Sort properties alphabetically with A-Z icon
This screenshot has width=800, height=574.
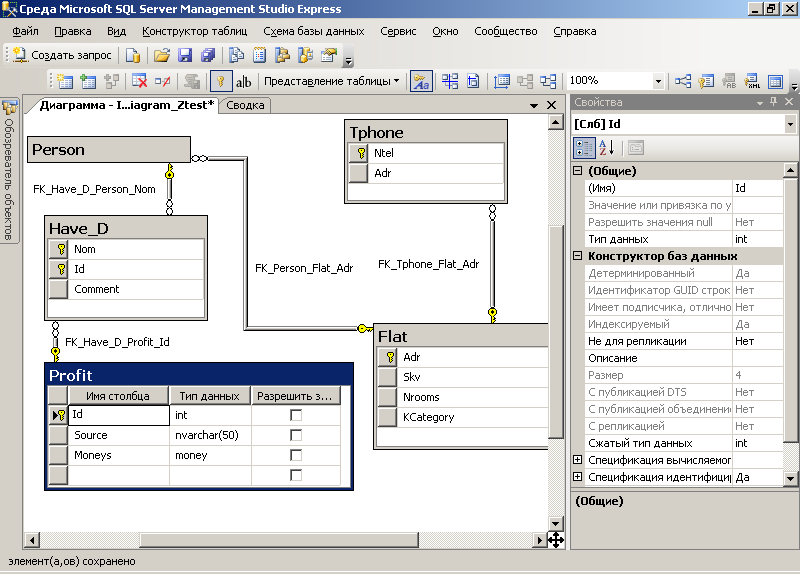click(607, 148)
